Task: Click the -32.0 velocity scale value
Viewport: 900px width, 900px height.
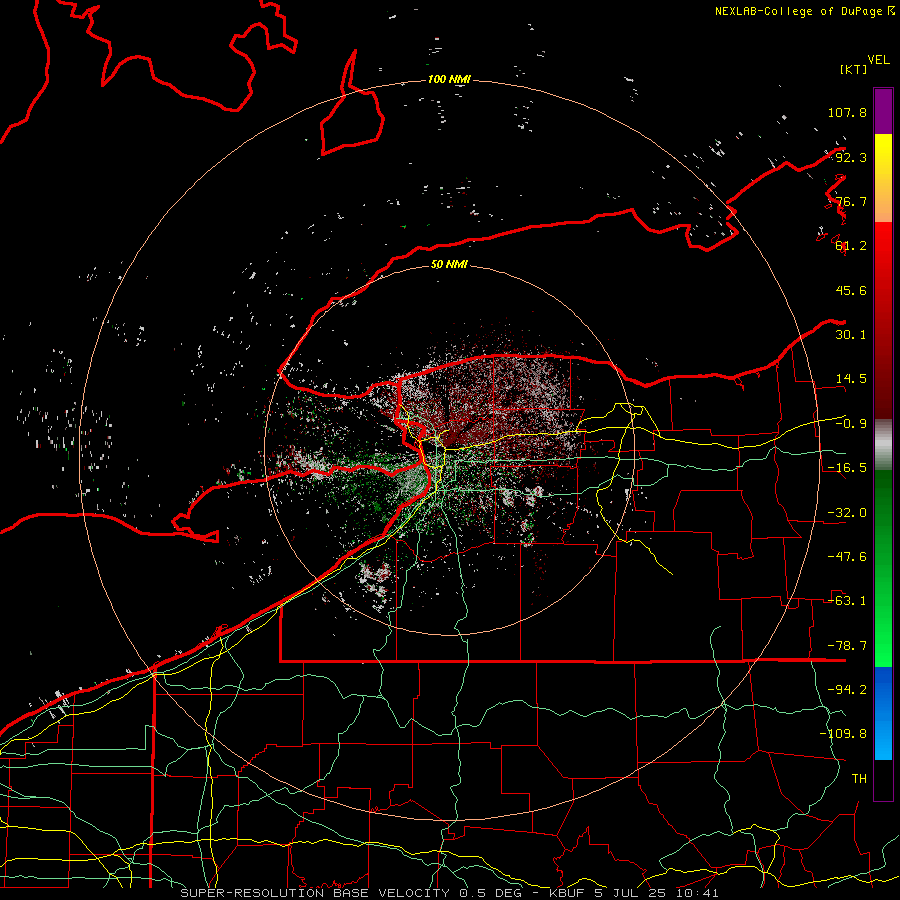Action: (847, 513)
